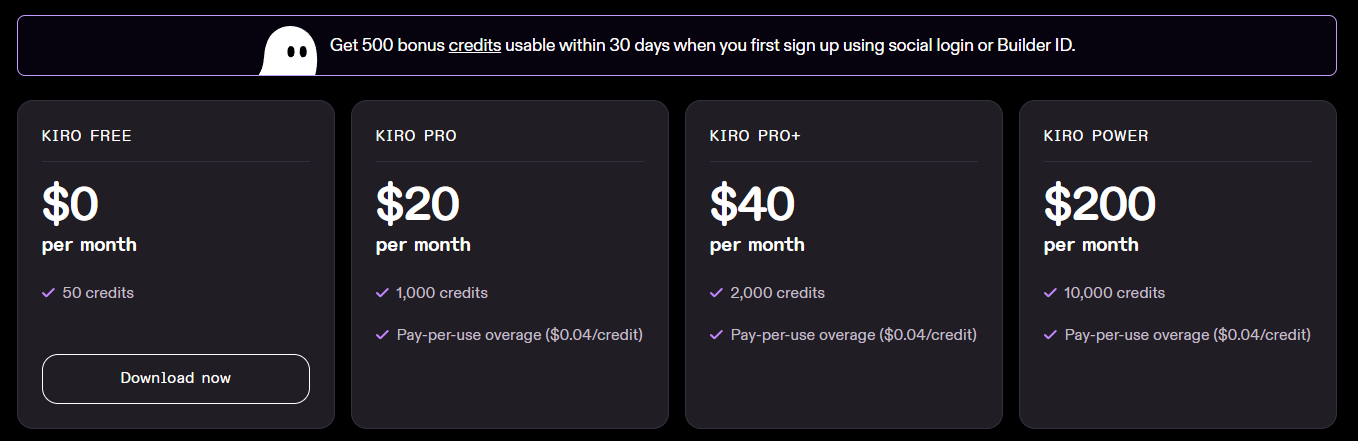
Task: Click the KIRO FREE plan title
Action: point(87,136)
